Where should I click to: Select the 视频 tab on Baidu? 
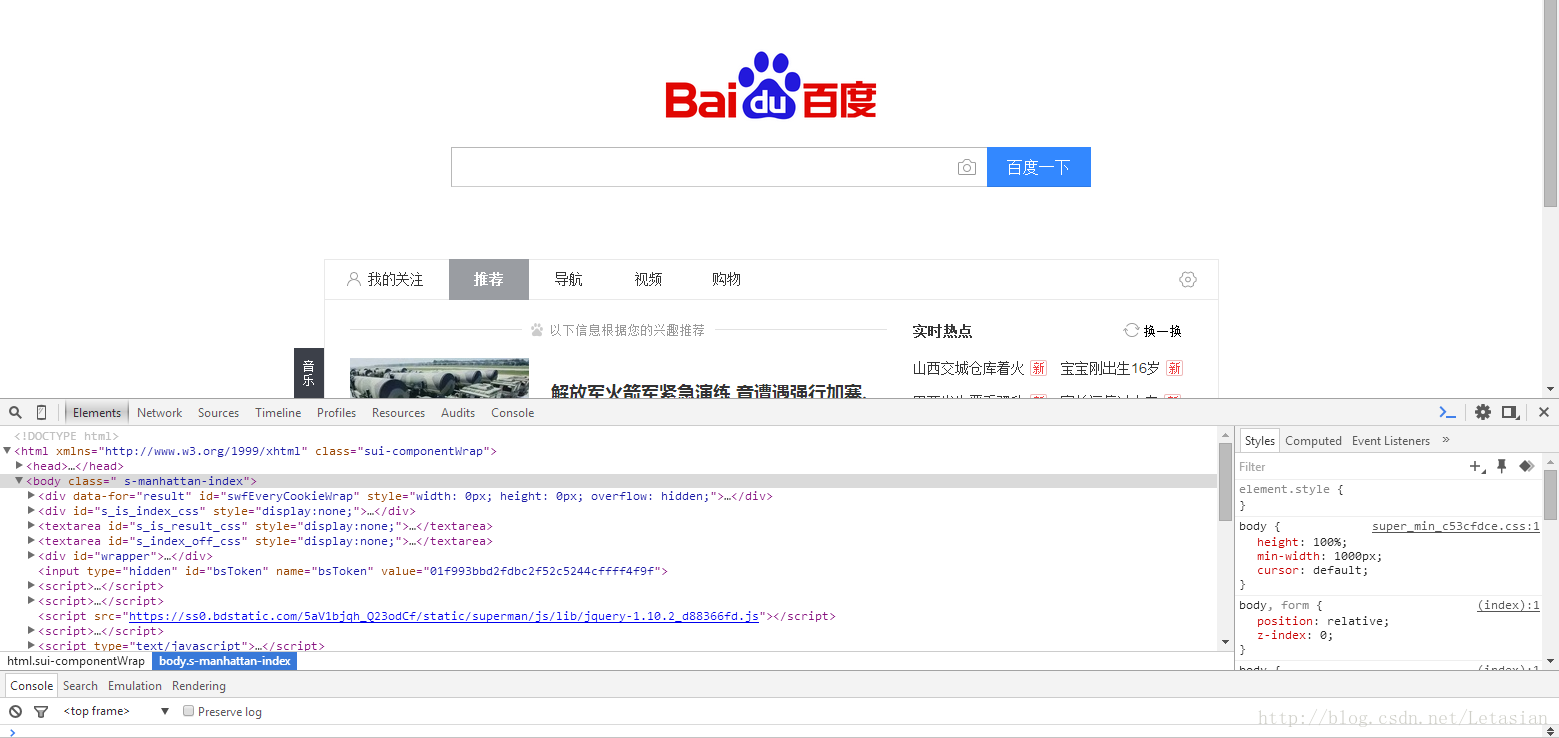(648, 279)
